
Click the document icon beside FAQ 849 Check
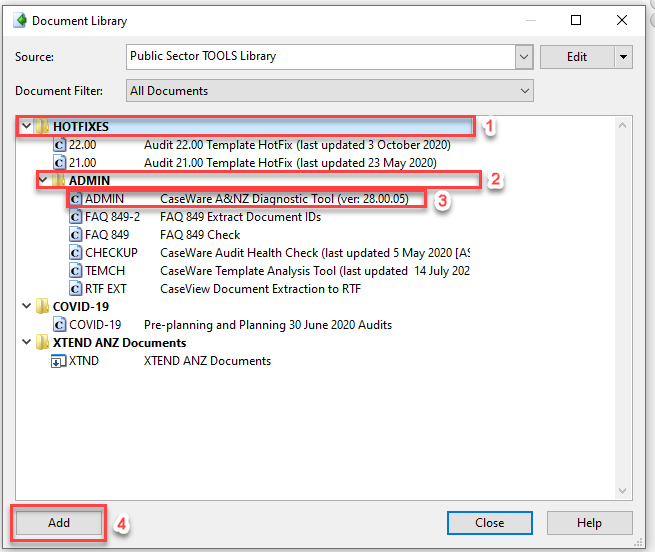coord(75,234)
